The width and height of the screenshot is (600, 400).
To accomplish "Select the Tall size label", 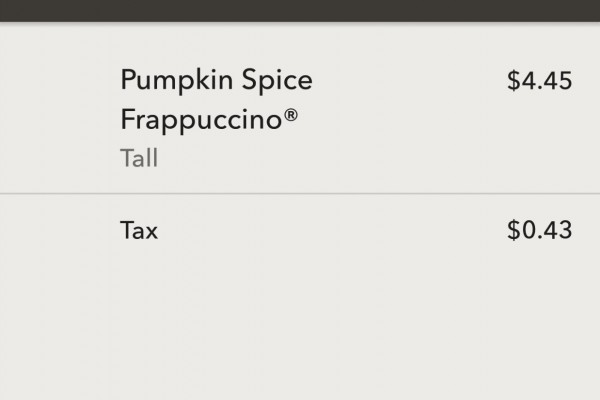I will click(139, 158).
